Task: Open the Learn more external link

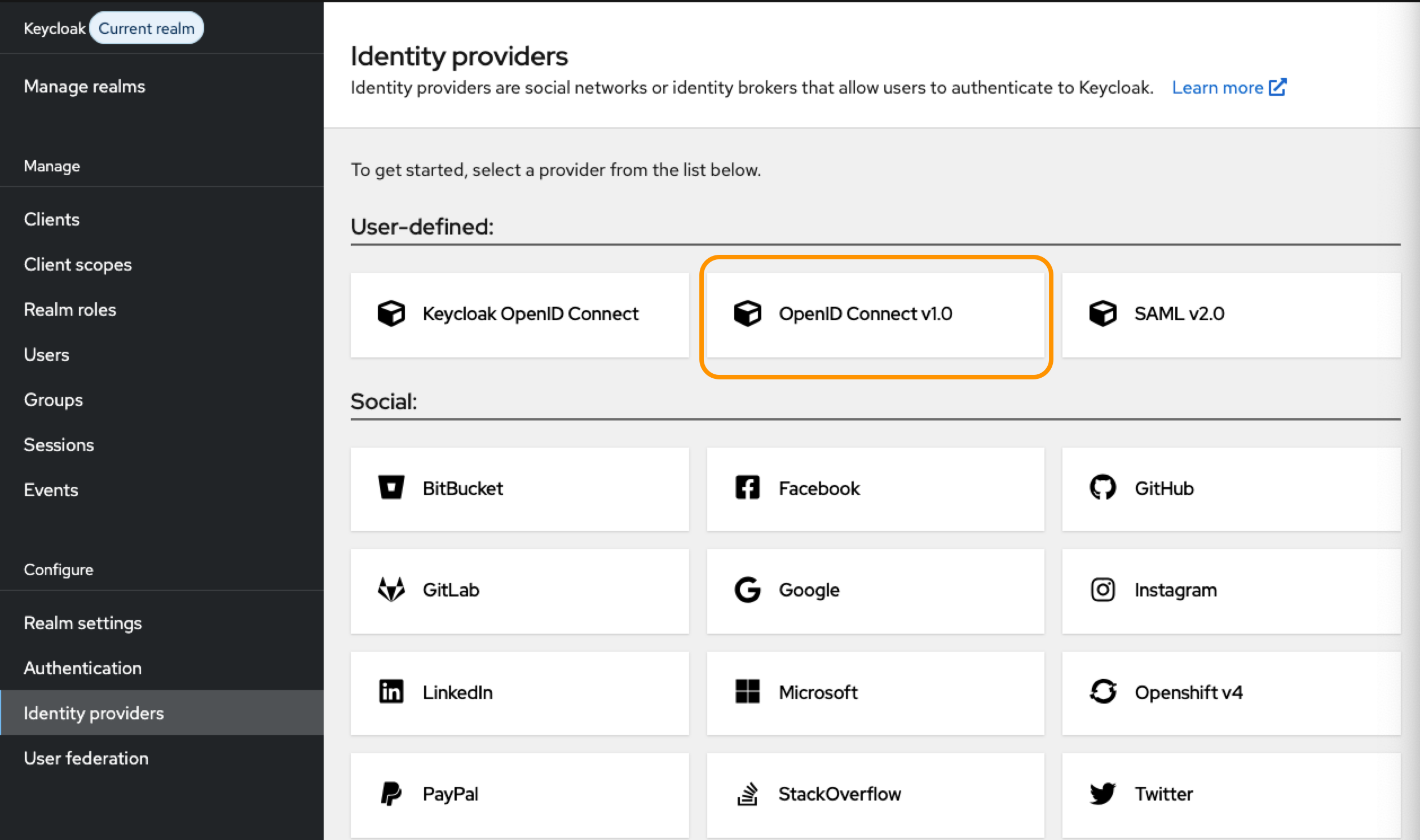Action: 1228,88
